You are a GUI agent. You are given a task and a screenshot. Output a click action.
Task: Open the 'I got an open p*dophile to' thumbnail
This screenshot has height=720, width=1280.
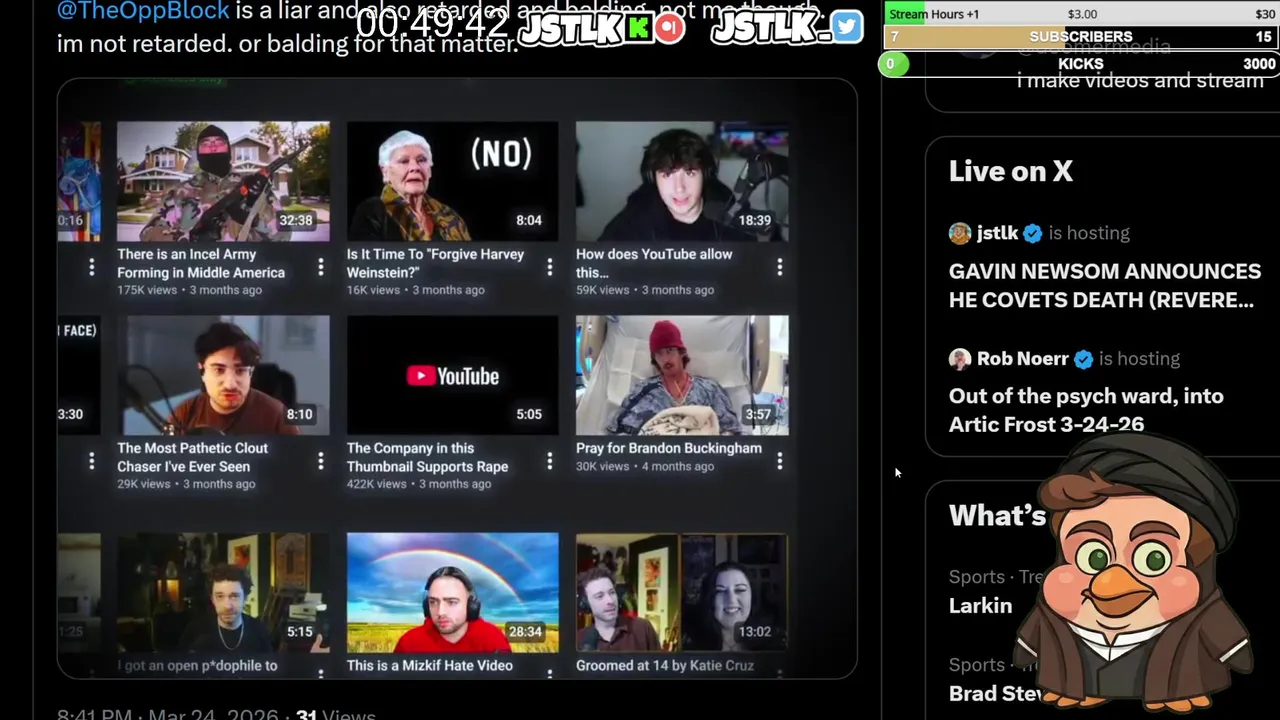pos(223,591)
